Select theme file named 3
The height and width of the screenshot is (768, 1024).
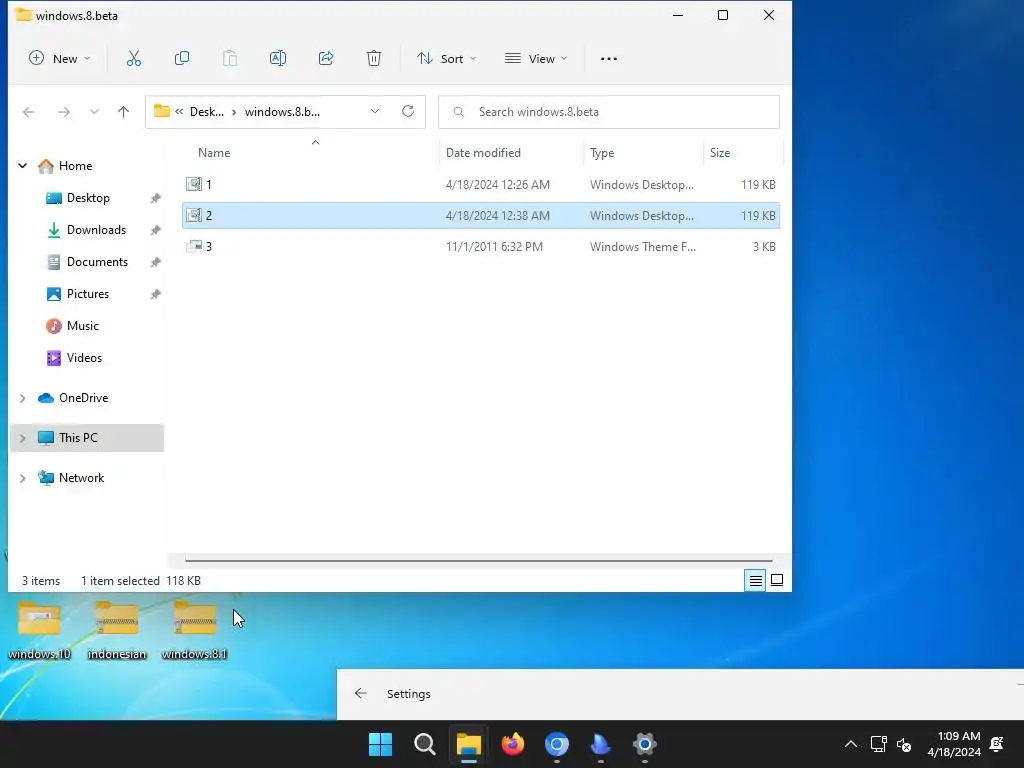481,247
